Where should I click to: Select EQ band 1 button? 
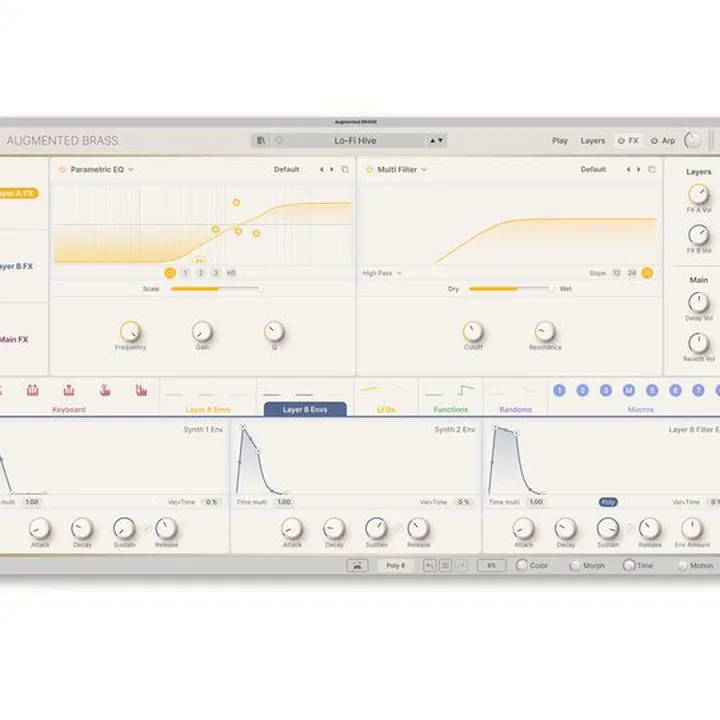(x=186, y=273)
